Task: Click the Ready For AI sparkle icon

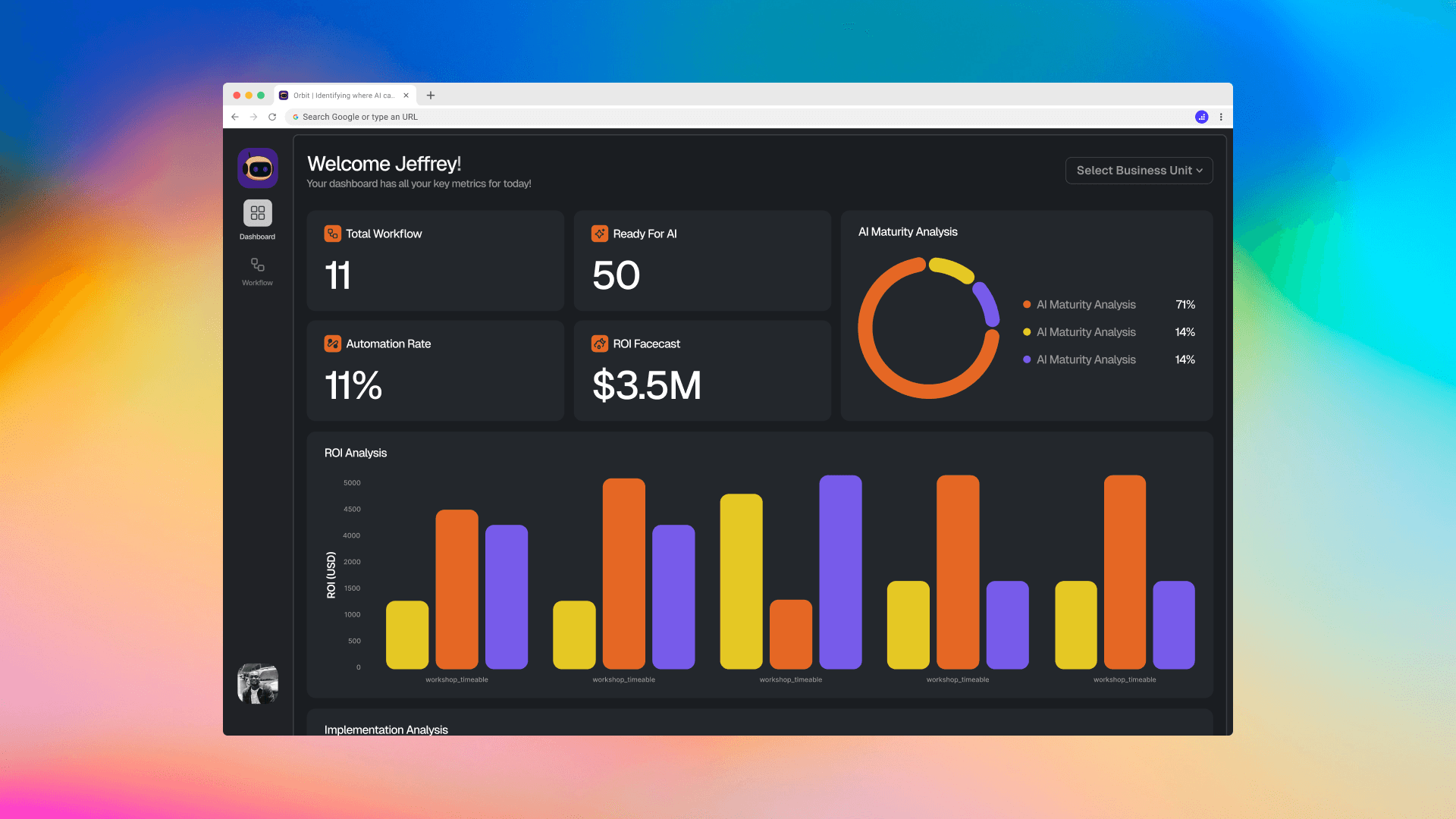Action: [599, 234]
